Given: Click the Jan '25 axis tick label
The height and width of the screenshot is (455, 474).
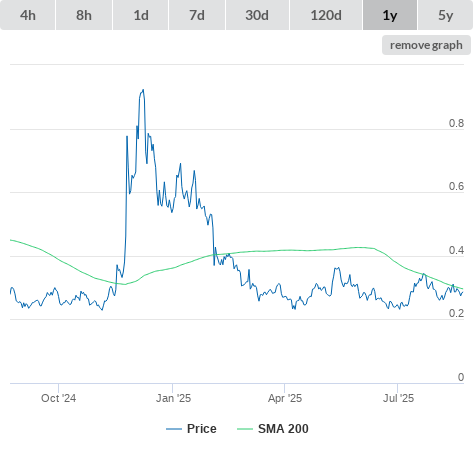Looking at the screenshot, I should coord(173,398).
